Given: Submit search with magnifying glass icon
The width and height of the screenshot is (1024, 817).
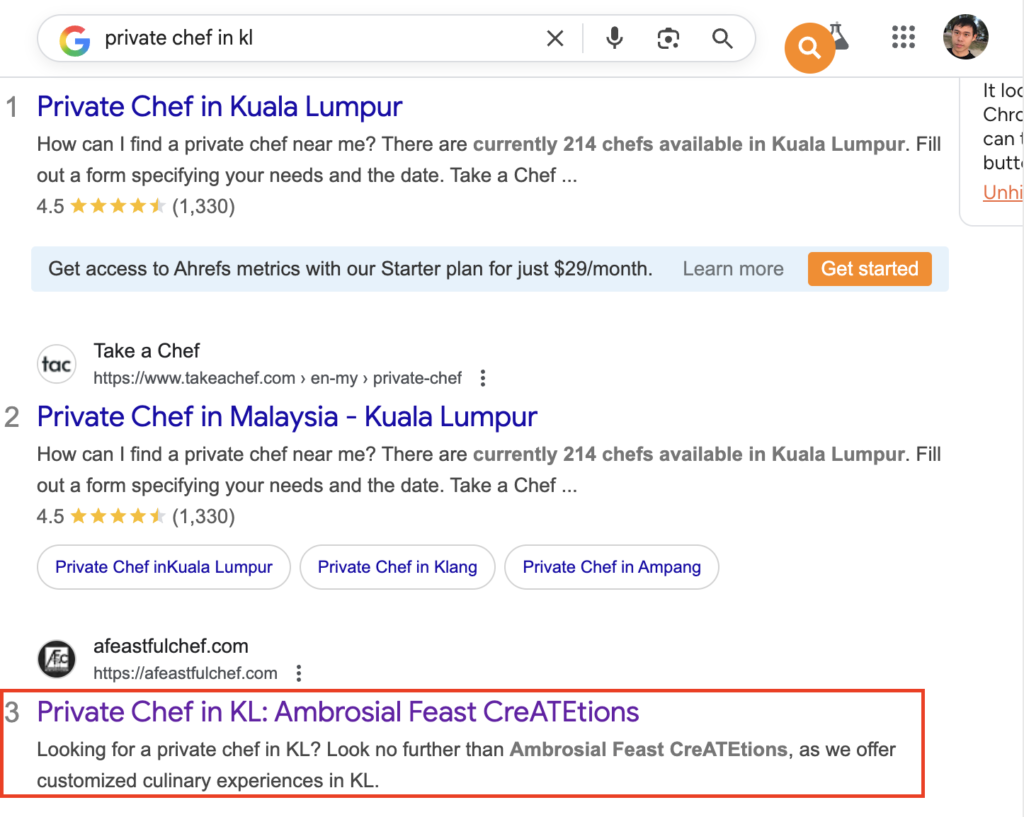Looking at the screenshot, I should click(x=722, y=39).
